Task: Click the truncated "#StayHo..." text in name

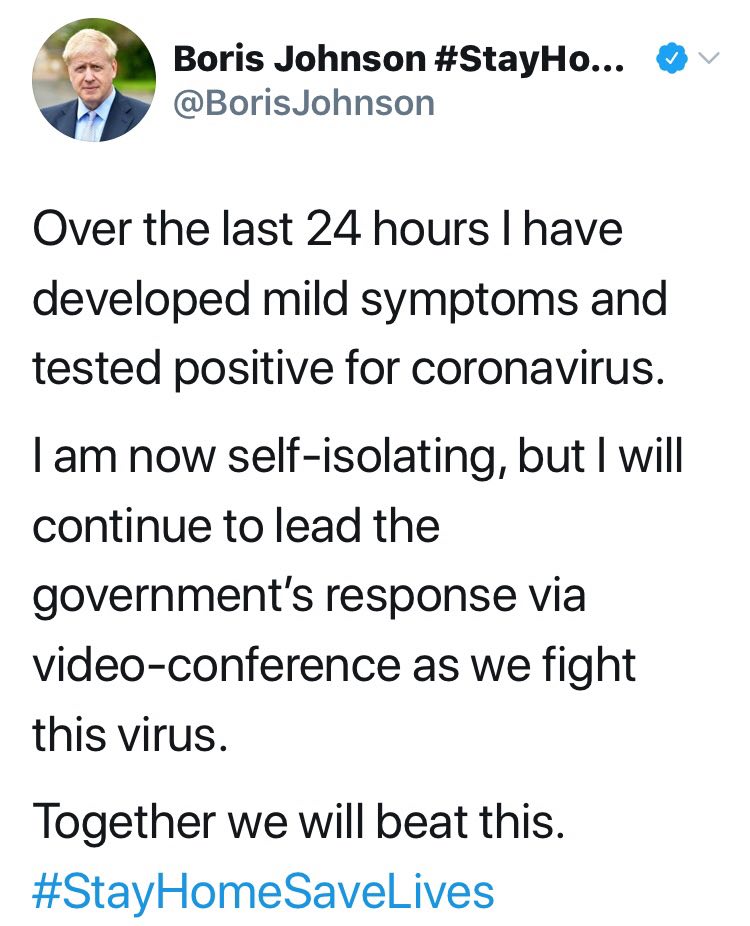Action: [x=532, y=59]
